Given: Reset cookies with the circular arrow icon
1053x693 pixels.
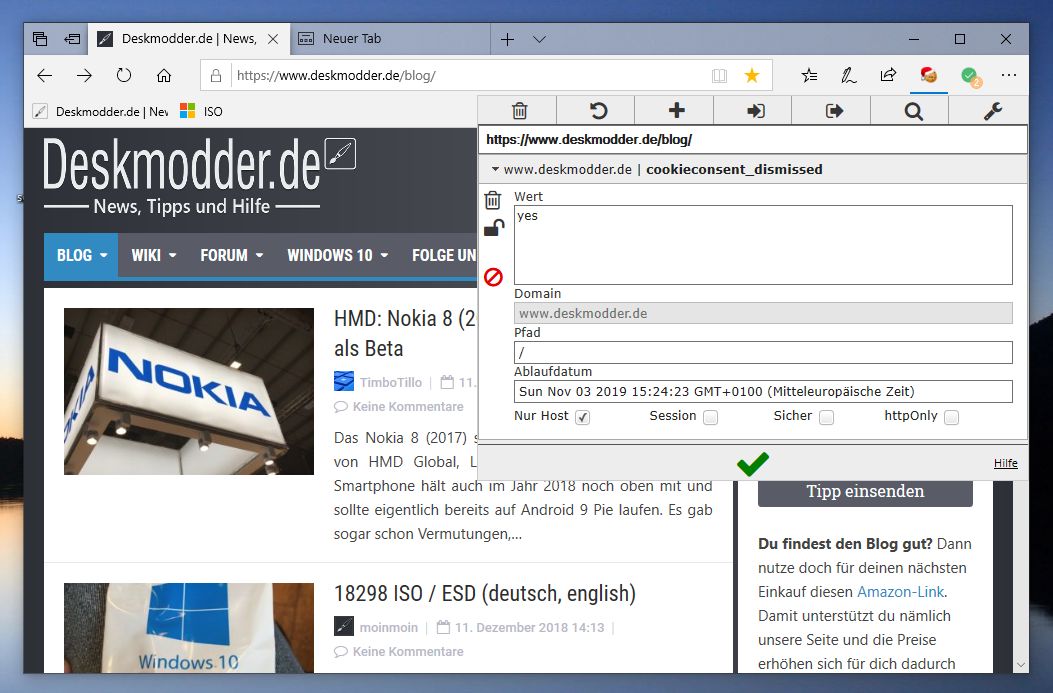Looking at the screenshot, I should [598, 111].
